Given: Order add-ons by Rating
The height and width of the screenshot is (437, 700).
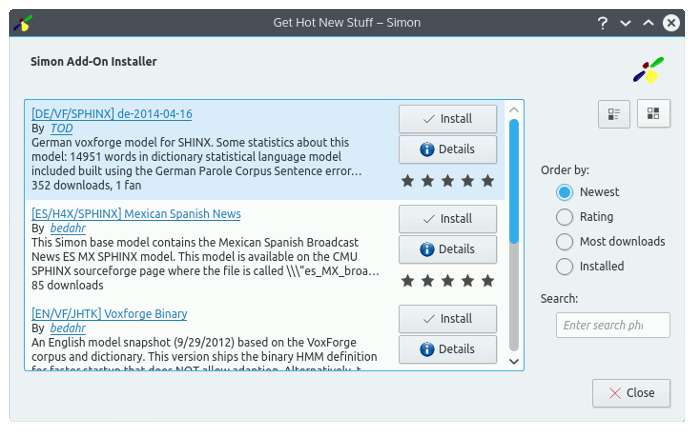Looking at the screenshot, I should tap(564, 217).
